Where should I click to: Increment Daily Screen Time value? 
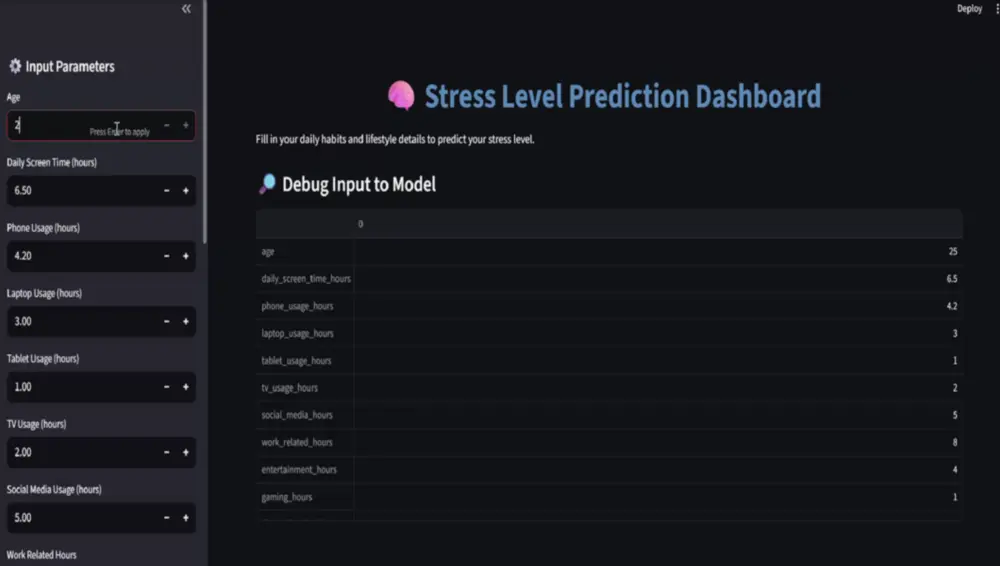coord(186,191)
